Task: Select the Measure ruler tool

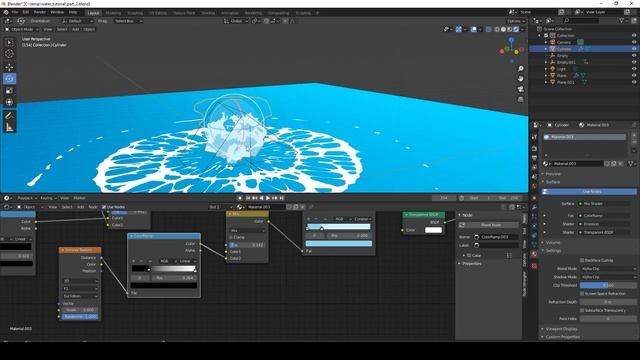Action: pyautogui.click(x=9, y=127)
